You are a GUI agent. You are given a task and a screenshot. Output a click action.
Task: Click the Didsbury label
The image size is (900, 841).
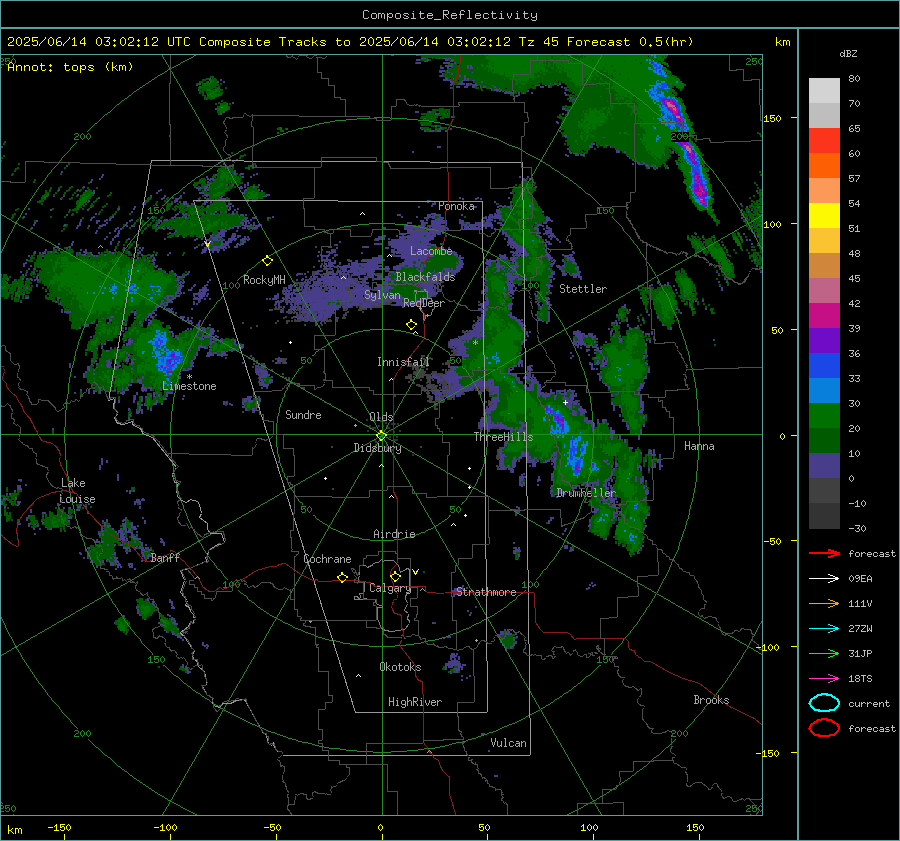[x=378, y=448]
